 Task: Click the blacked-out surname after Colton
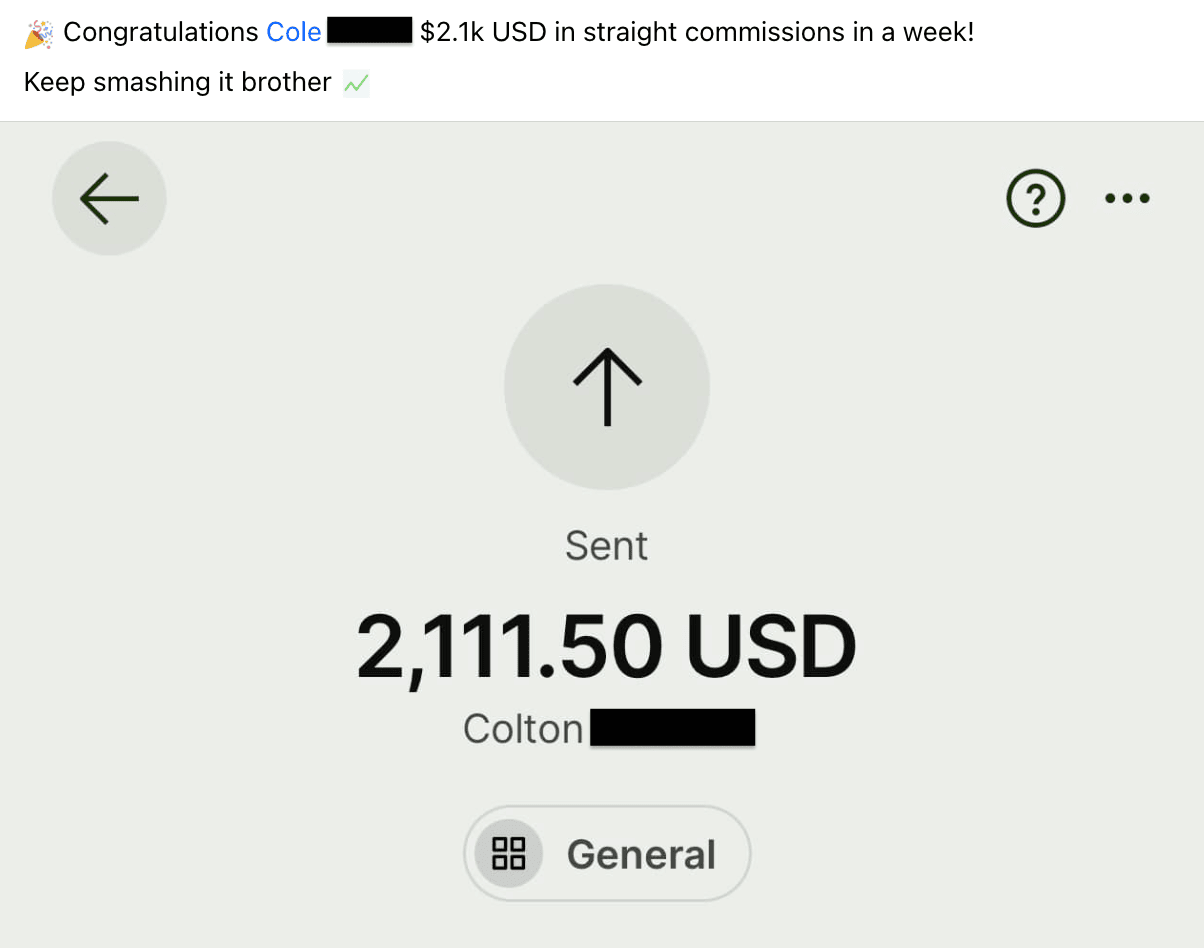point(672,727)
